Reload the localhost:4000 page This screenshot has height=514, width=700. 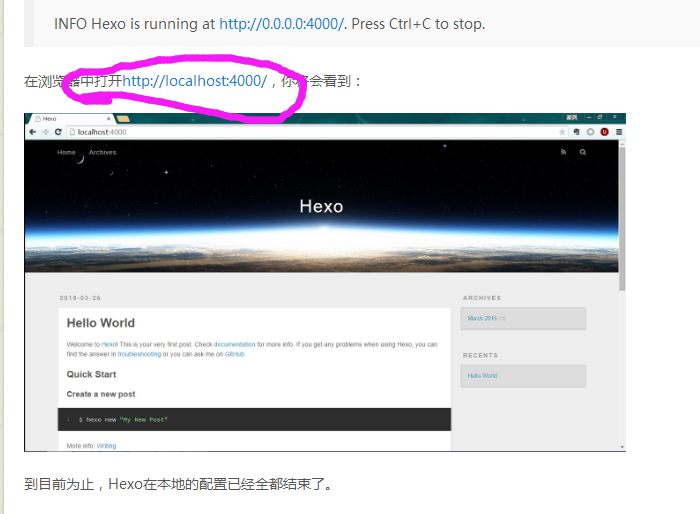(x=58, y=132)
